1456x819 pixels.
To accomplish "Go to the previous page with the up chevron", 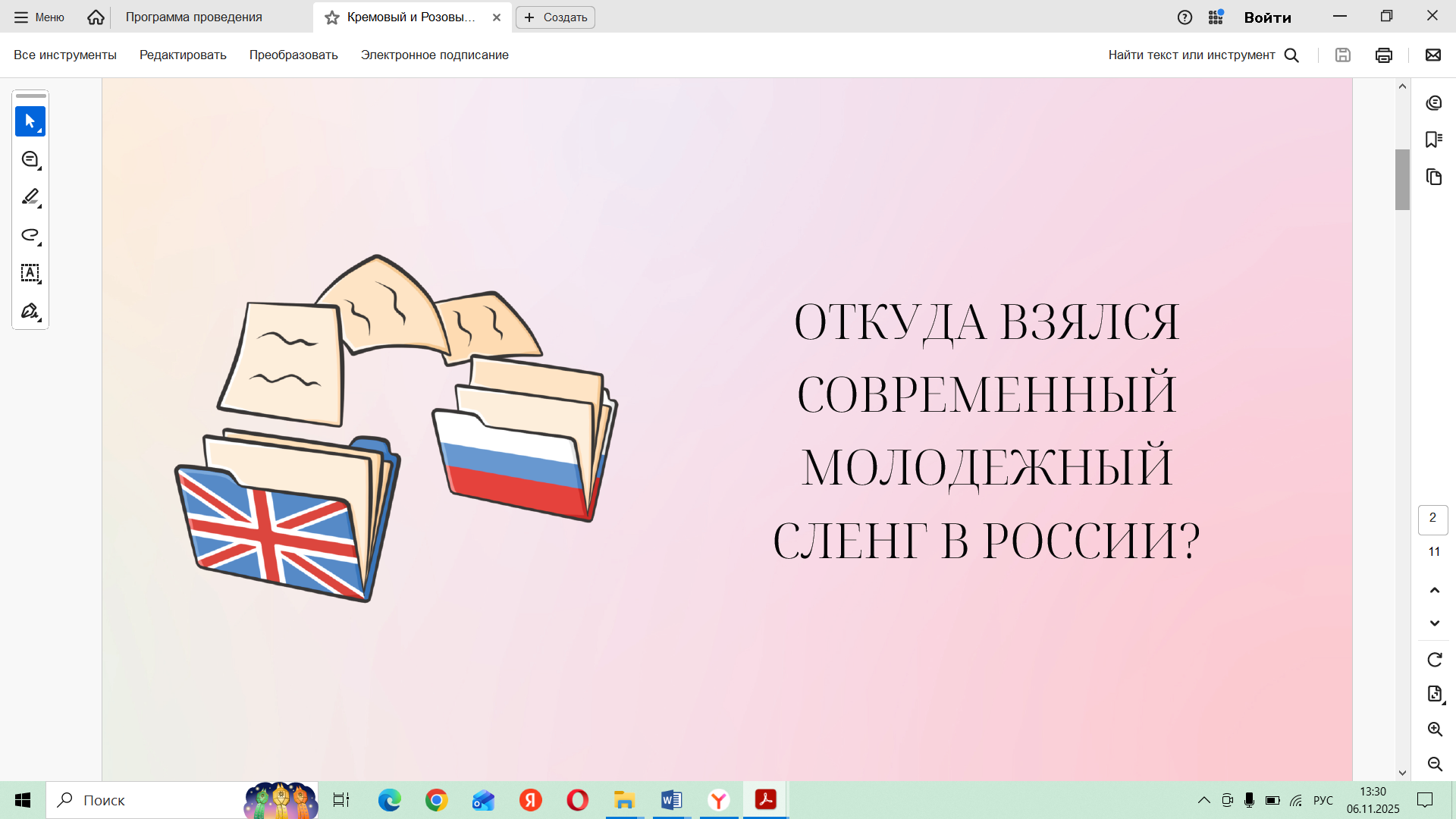I will coord(1434,590).
